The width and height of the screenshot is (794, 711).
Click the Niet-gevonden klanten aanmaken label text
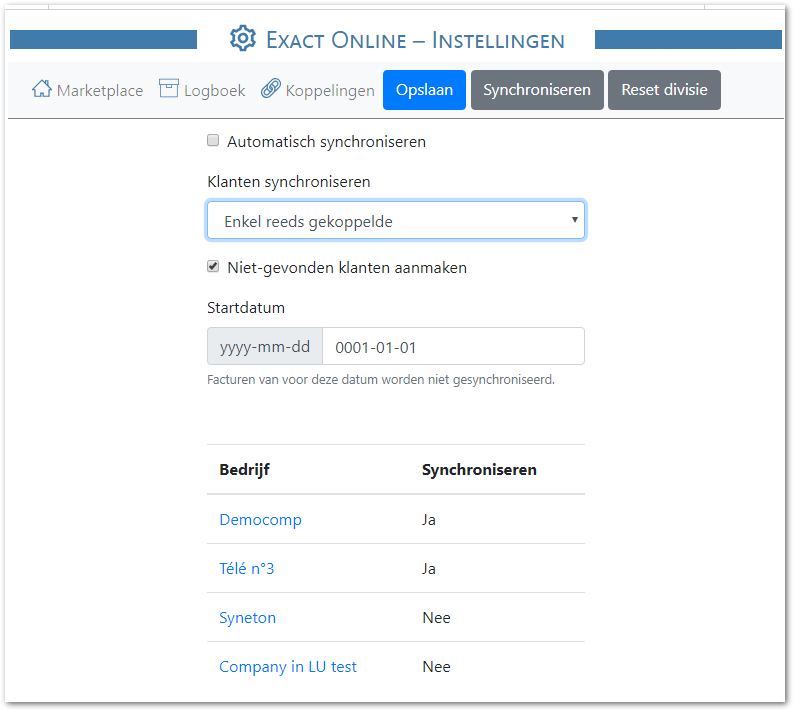coord(347,267)
